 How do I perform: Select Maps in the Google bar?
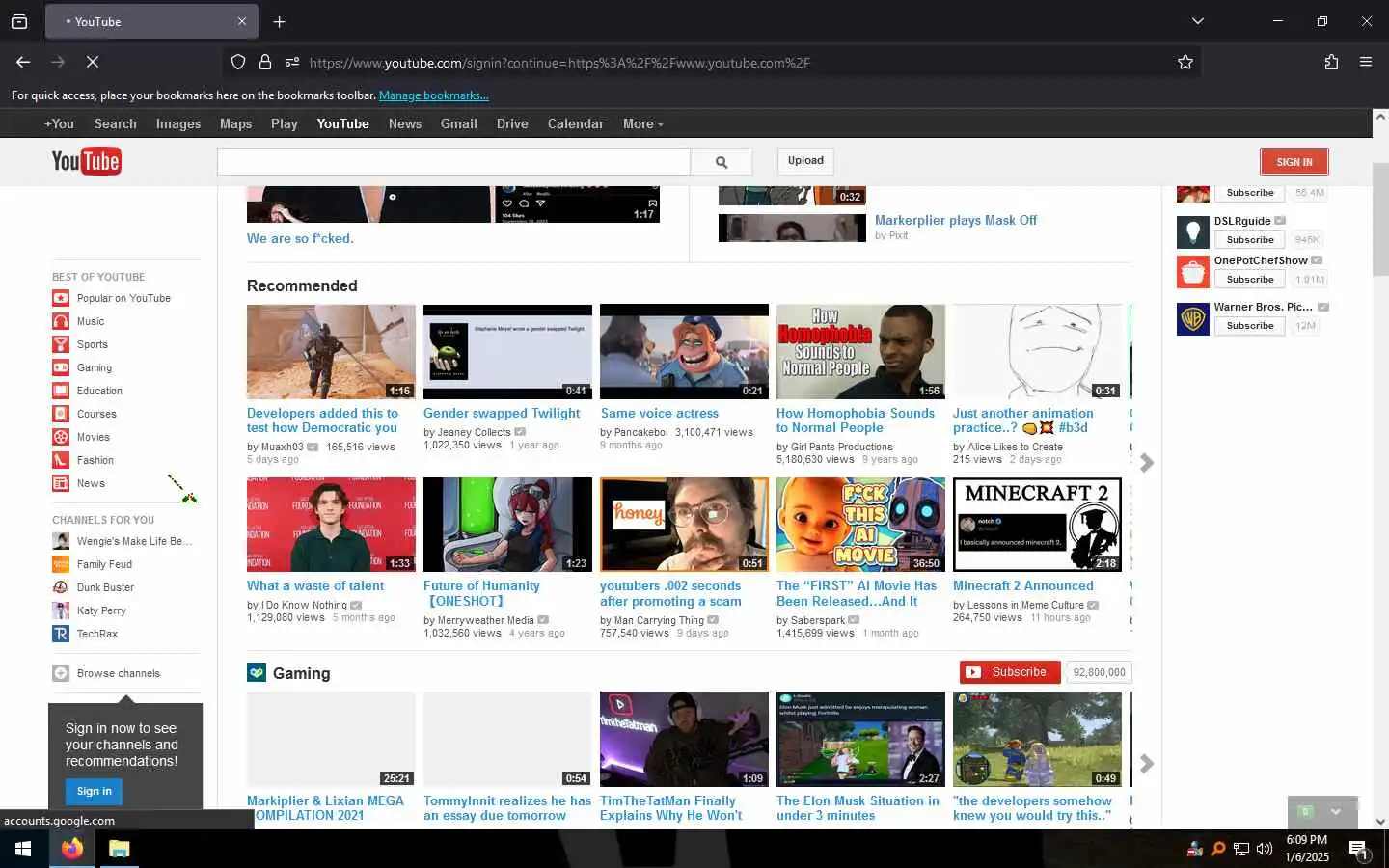click(235, 123)
